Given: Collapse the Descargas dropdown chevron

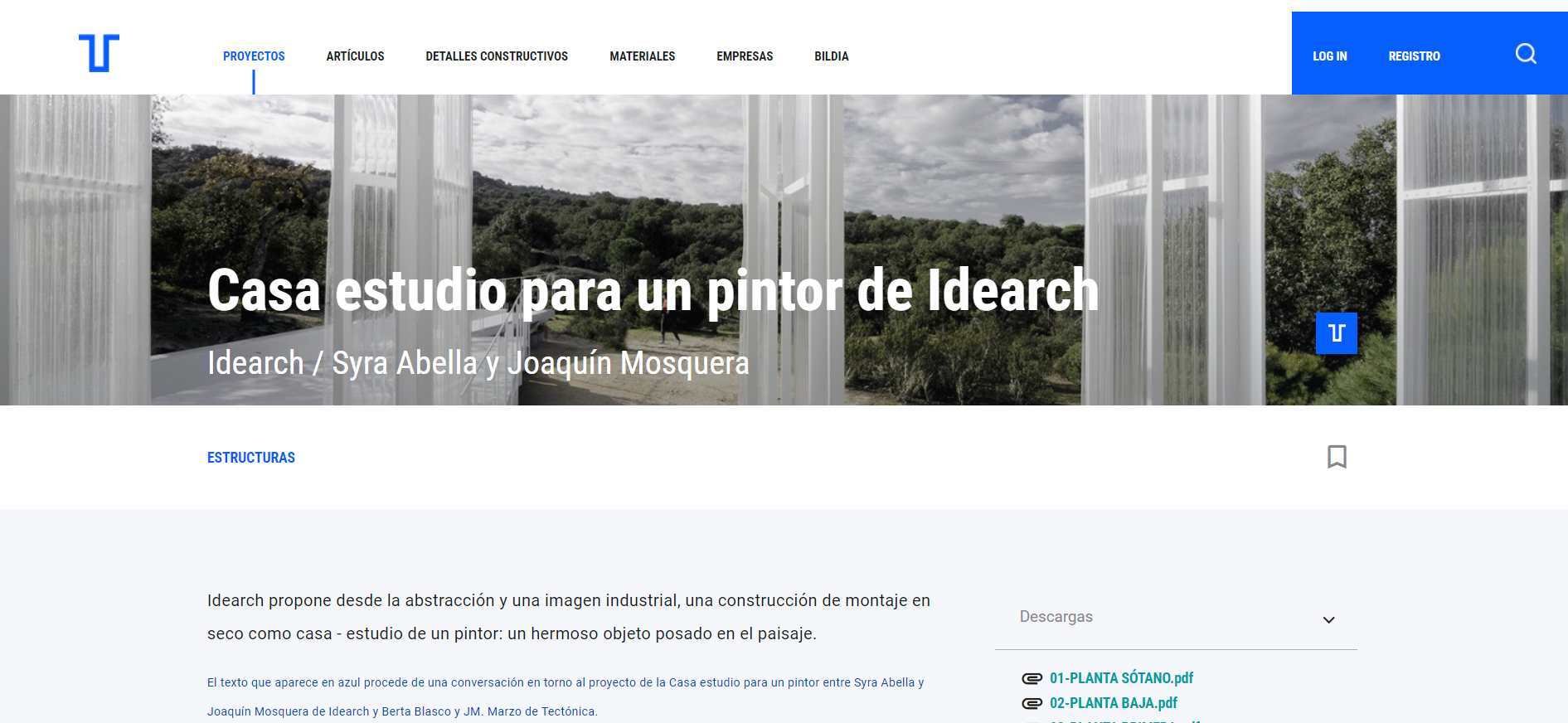Looking at the screenshot, I should (1328, 620).
